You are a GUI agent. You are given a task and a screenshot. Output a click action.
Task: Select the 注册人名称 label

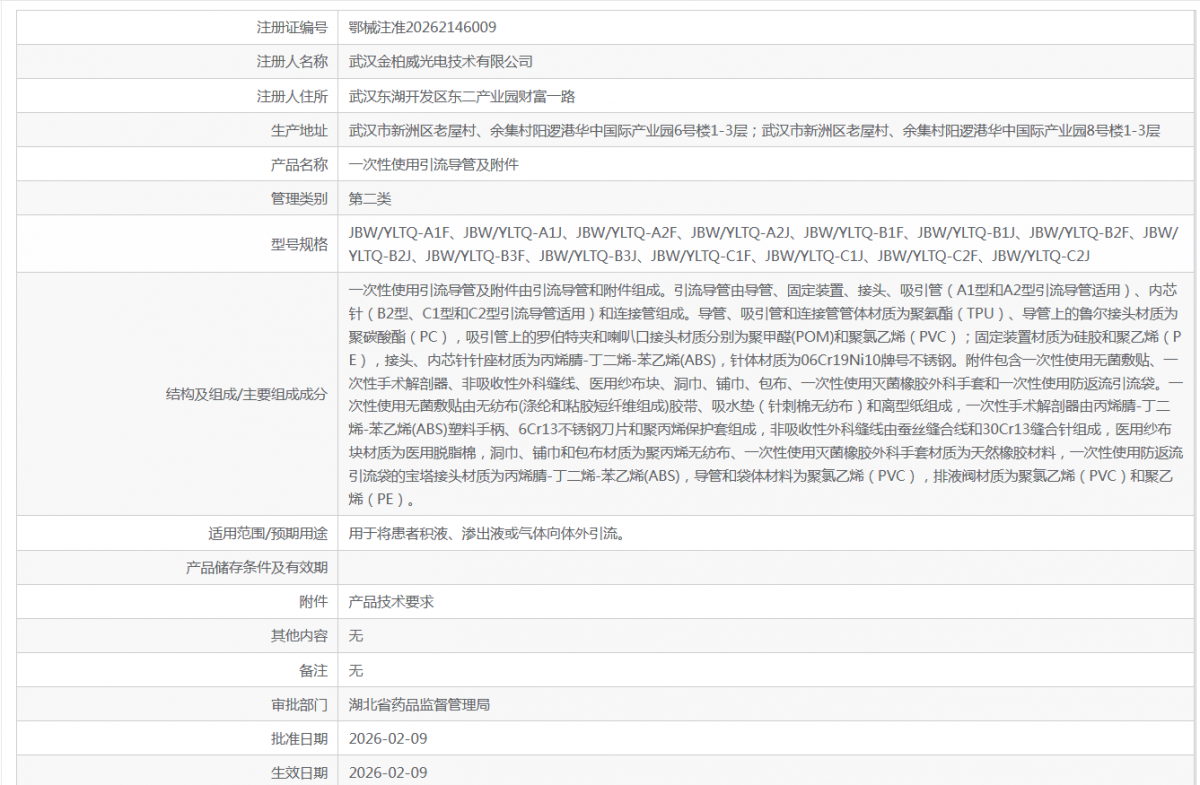[292, 62]
